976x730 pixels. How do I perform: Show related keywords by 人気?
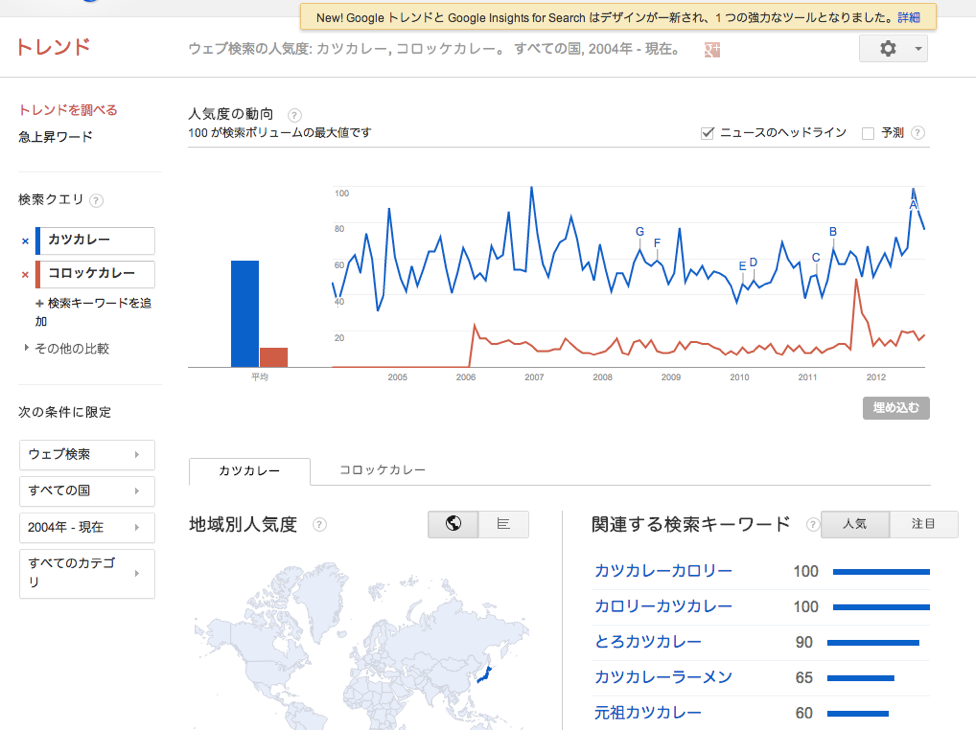point(855,524)
